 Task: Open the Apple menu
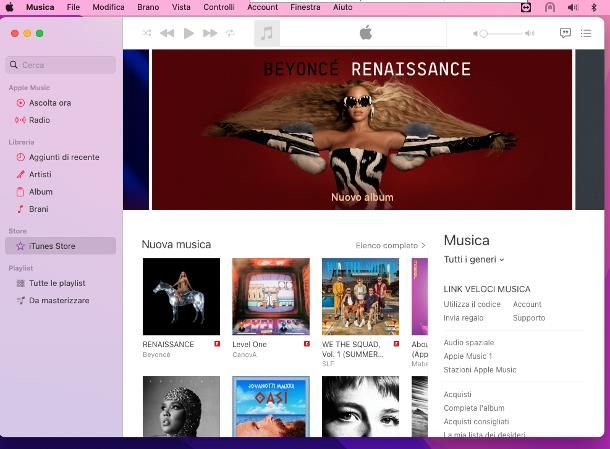coord(10,7)
